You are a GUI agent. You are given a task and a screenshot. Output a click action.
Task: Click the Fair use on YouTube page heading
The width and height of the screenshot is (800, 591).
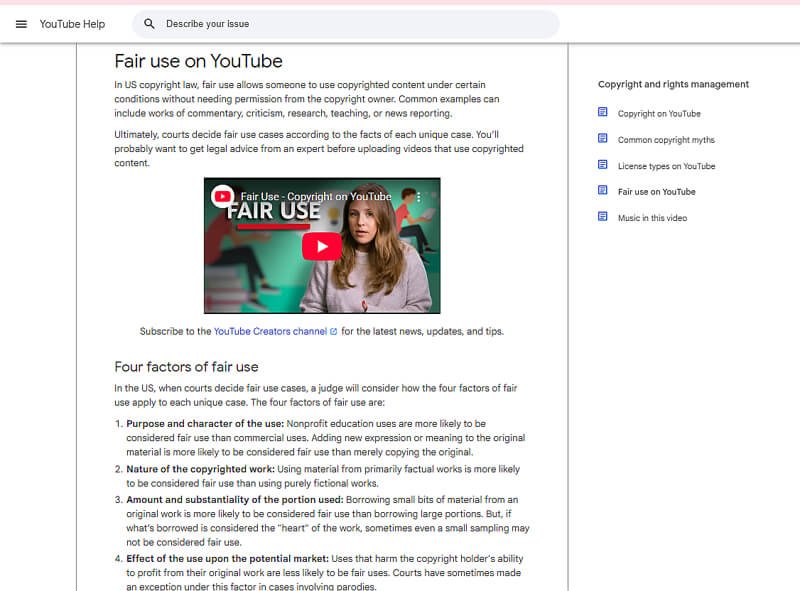[198, 61]
